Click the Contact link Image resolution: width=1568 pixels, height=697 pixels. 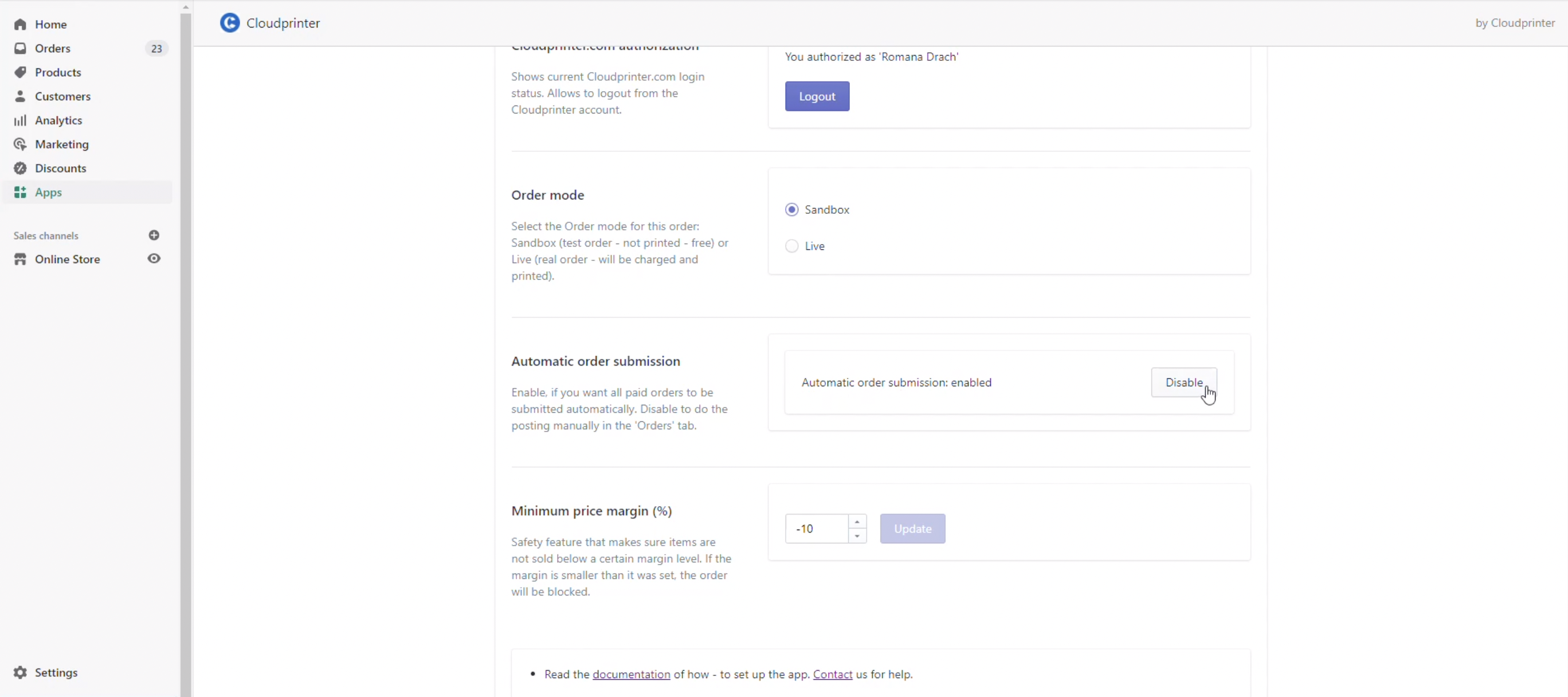point(832,674)
